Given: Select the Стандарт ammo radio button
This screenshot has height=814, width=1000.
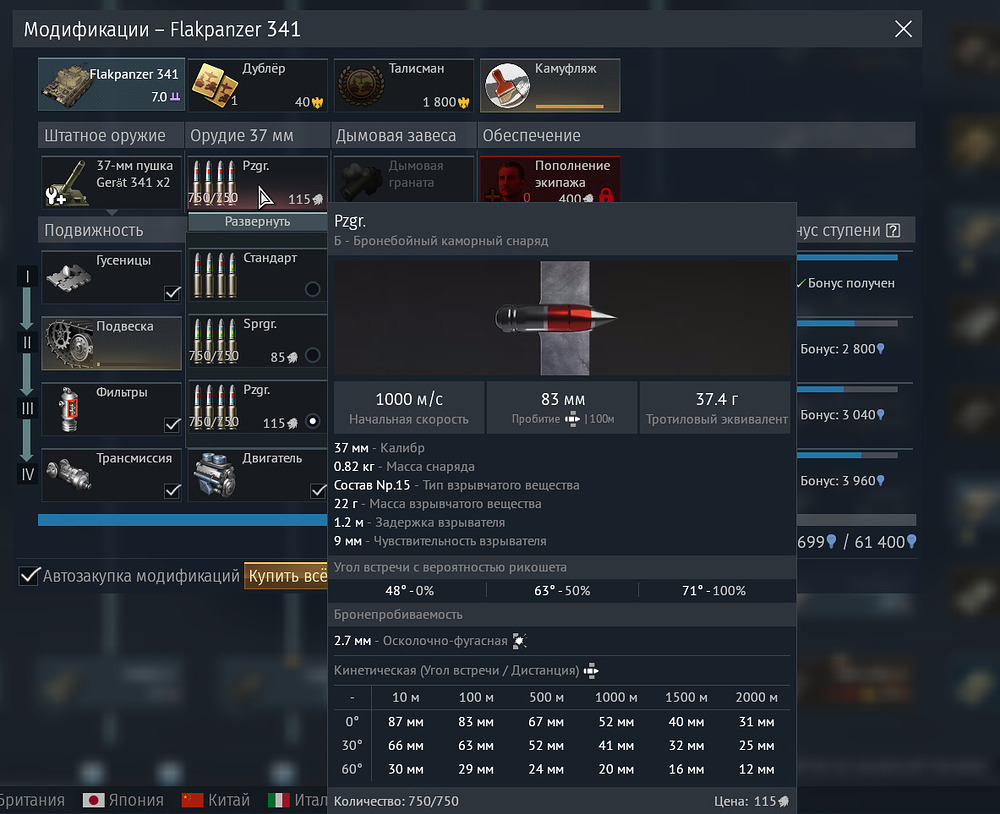Looking at the screenshot, I should tap(313, 289).
